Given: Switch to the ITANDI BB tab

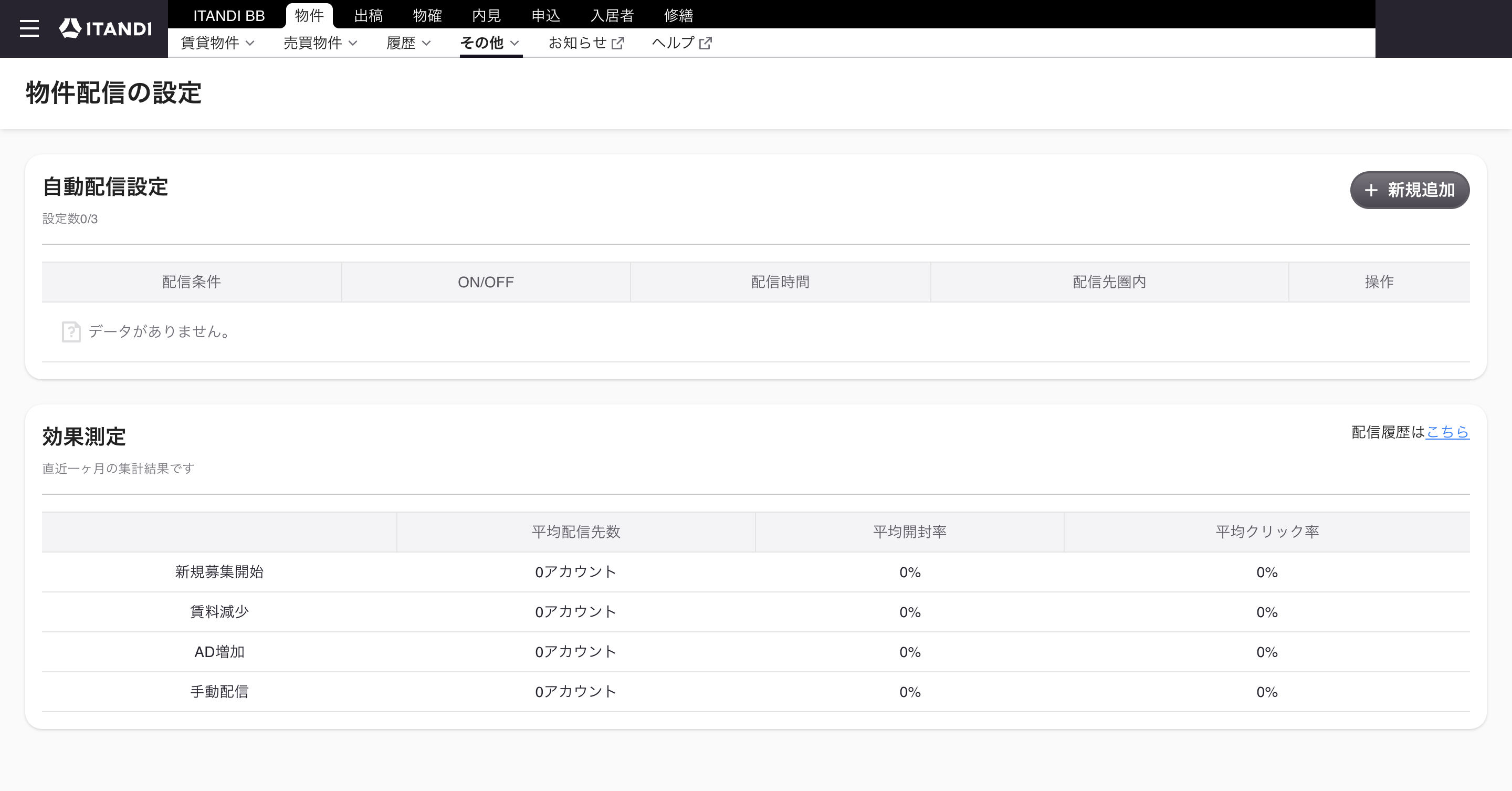Looking at the screenshot, I should [x=229, y=15].
